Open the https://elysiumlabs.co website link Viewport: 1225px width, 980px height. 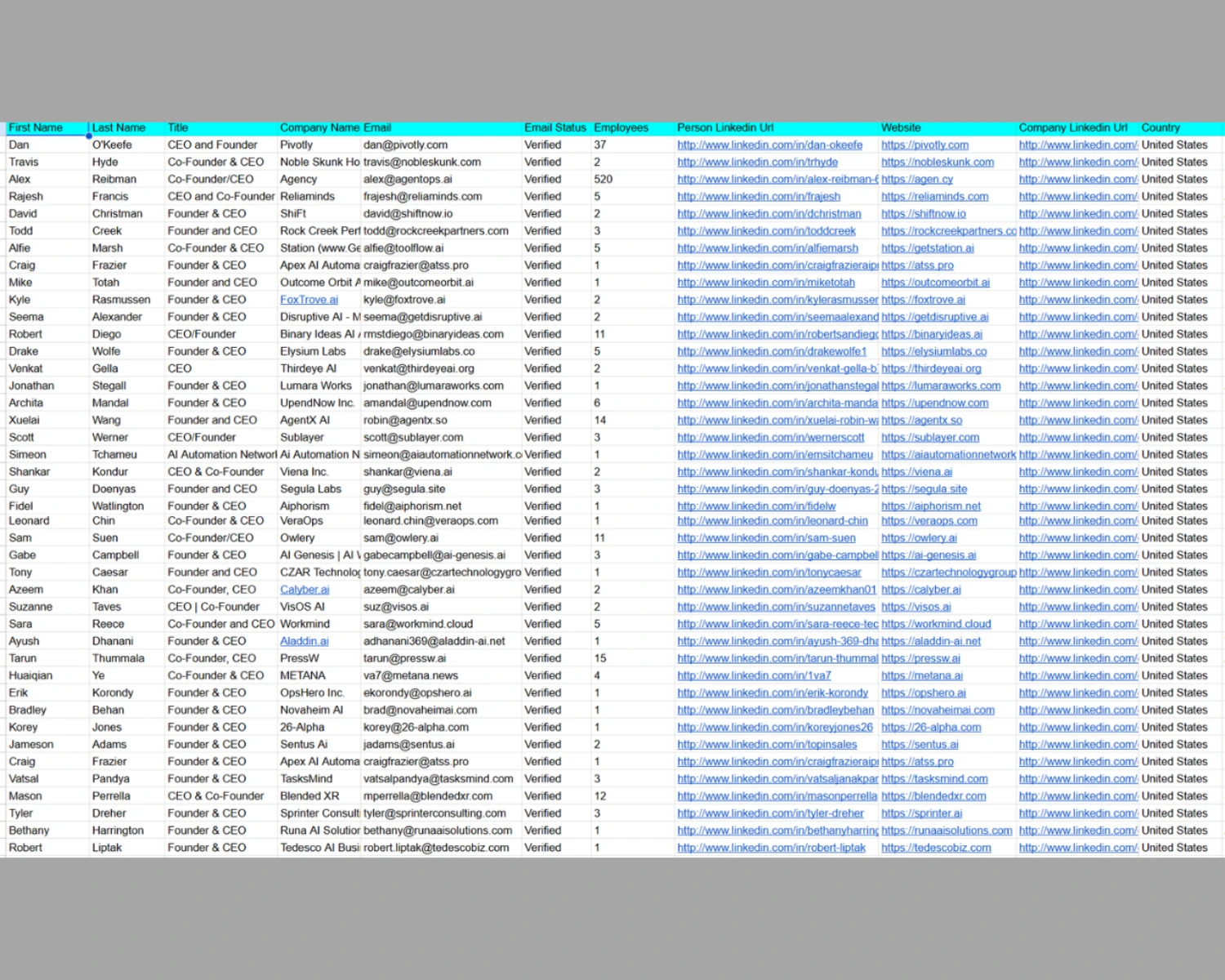coord(934,352)
